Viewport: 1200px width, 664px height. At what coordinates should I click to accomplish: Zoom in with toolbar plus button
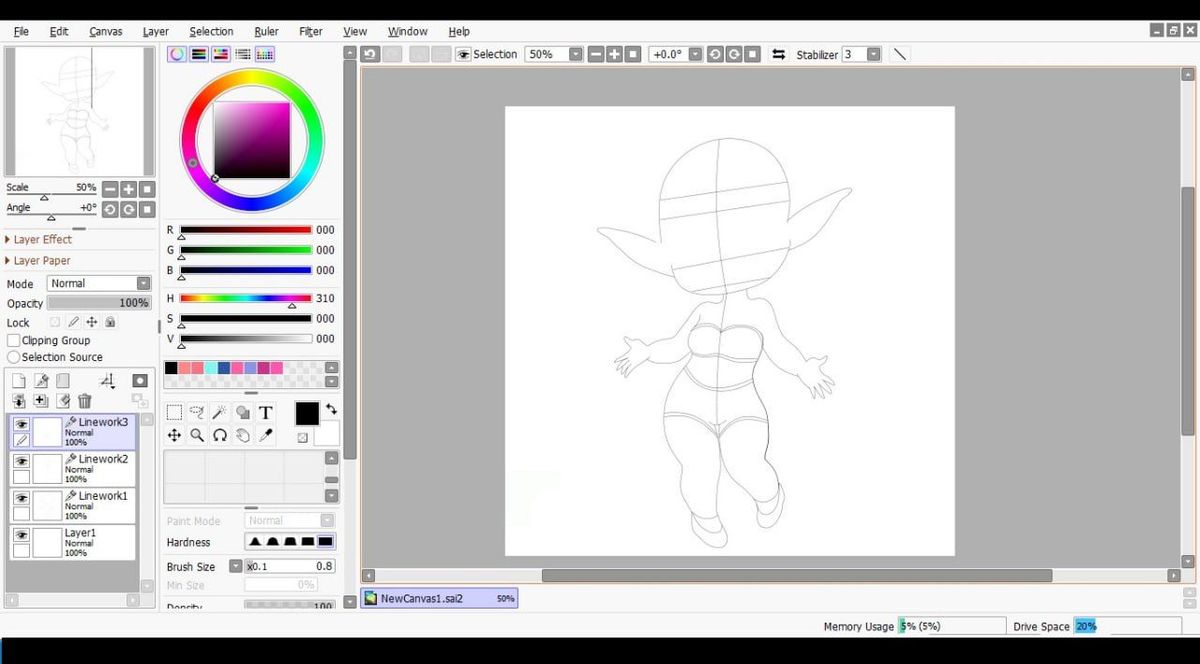[x=614, y=54]
